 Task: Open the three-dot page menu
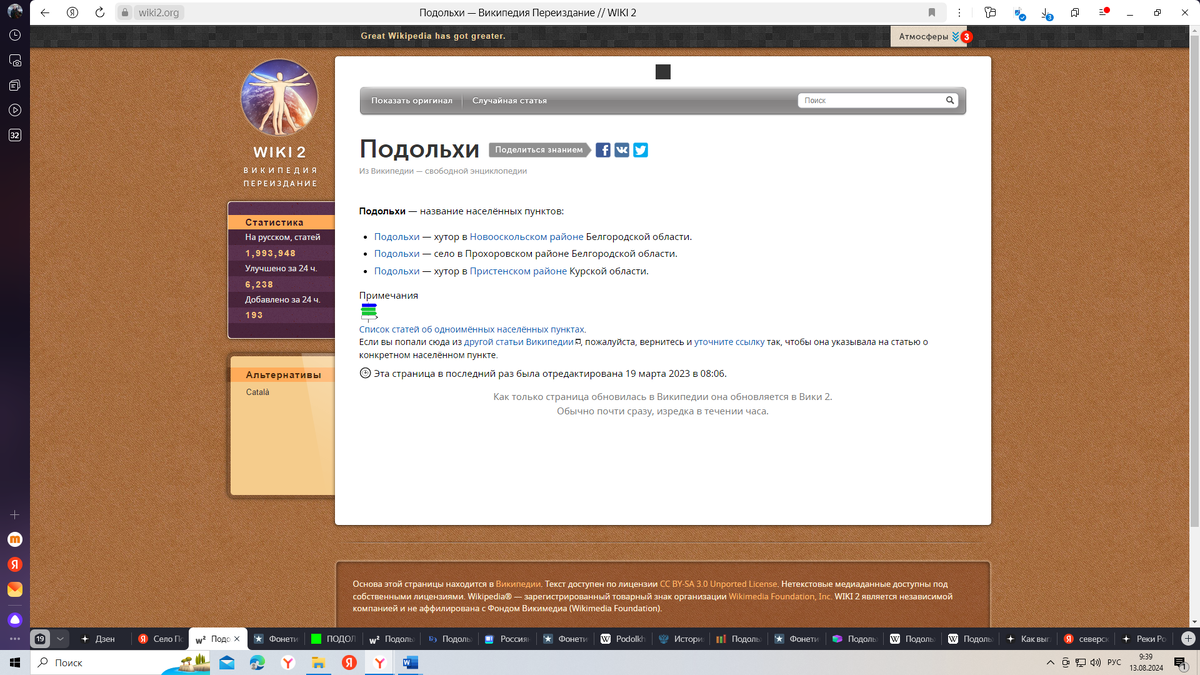pos(959,13)
